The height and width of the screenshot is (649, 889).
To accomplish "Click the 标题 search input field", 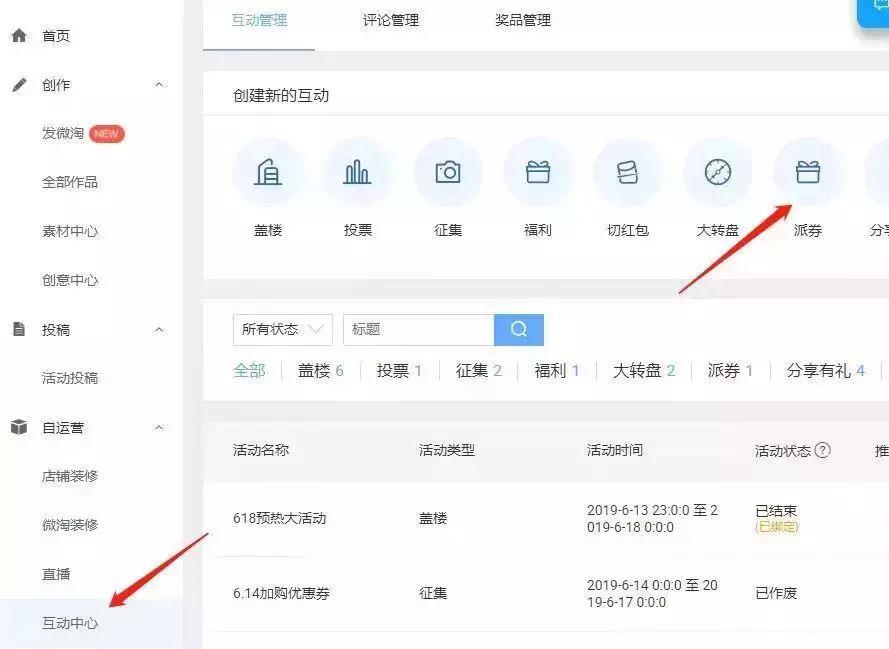I will click(x=420, y=329).
